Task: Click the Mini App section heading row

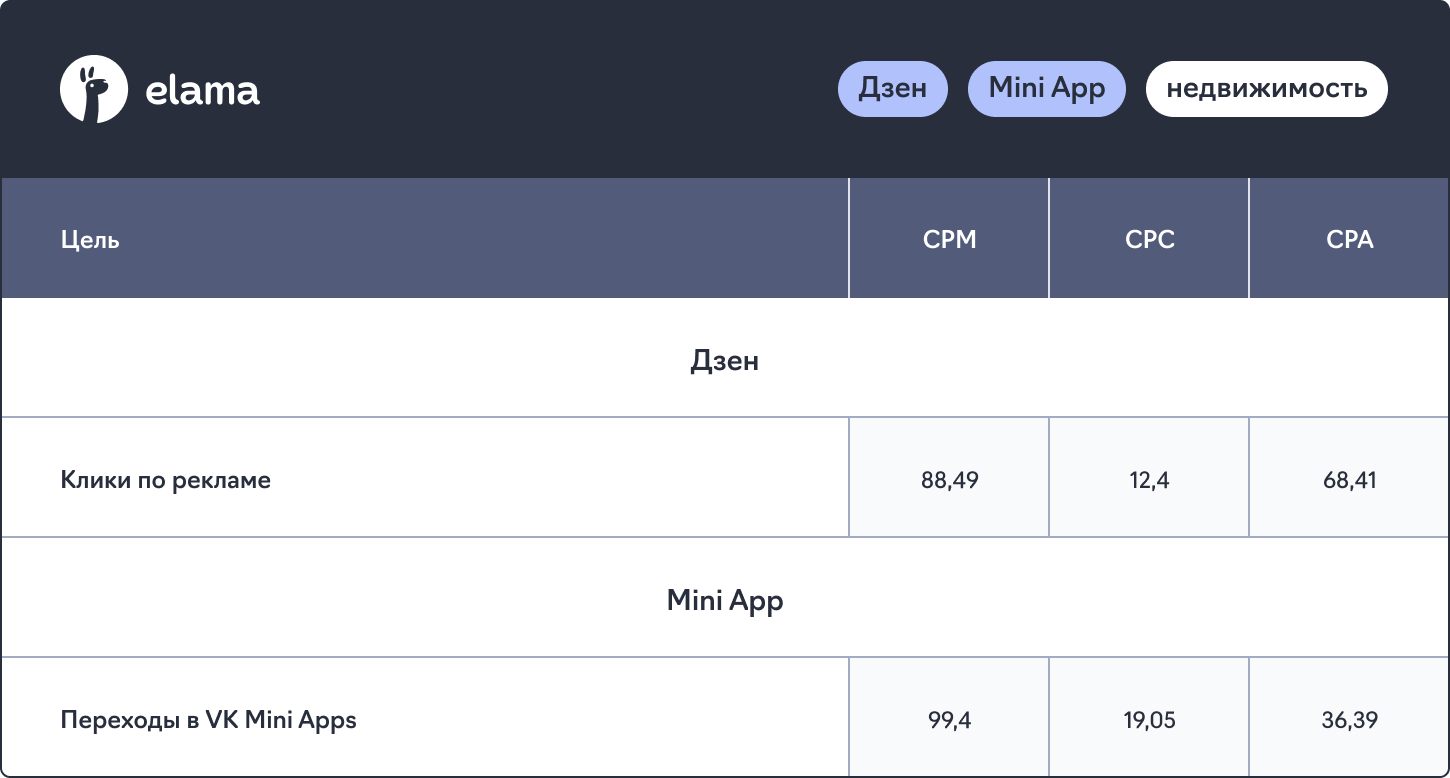Action: tap(725, 599)
